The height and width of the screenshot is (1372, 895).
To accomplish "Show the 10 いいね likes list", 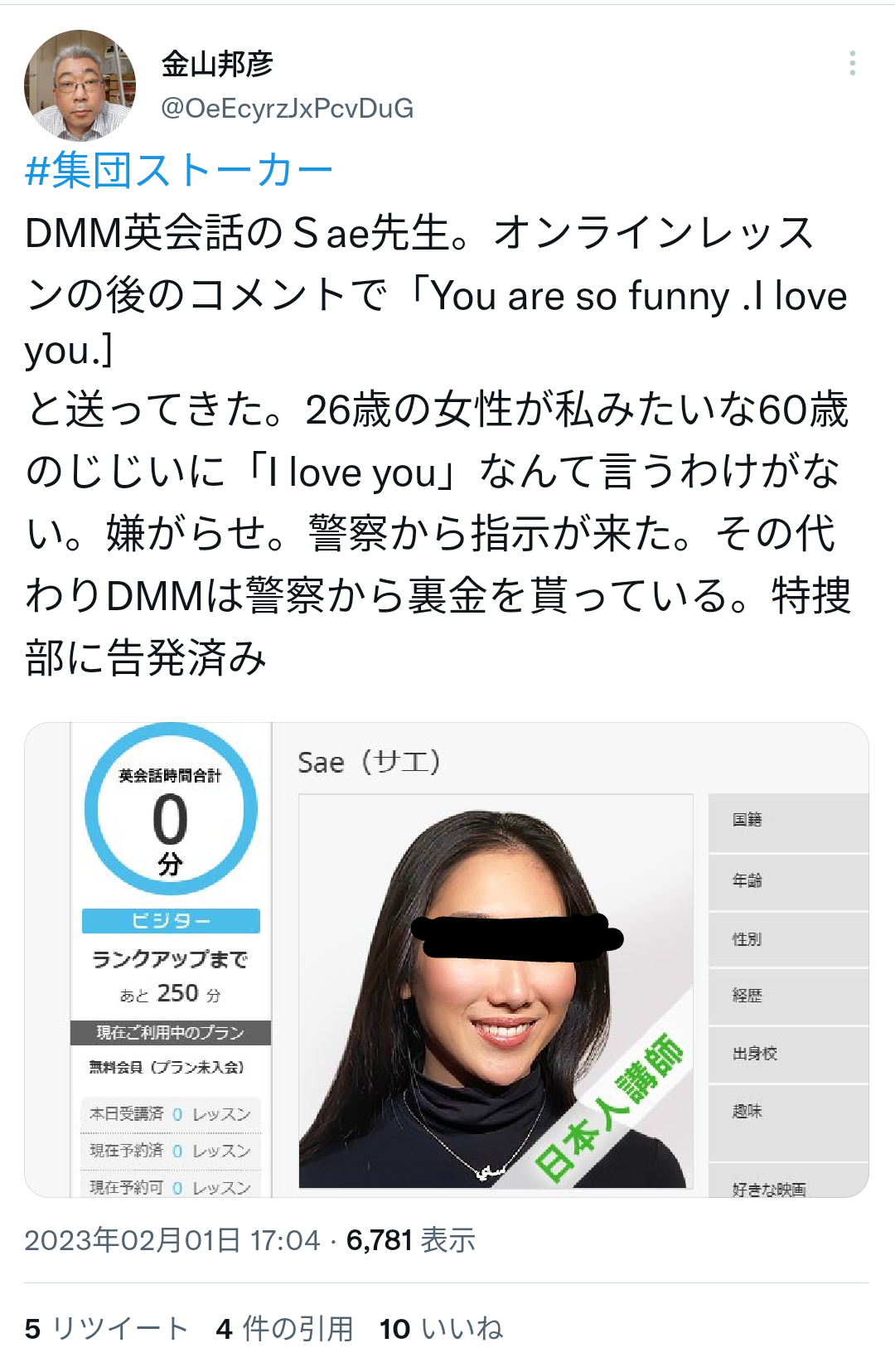I will click(x=441, y=1329).
